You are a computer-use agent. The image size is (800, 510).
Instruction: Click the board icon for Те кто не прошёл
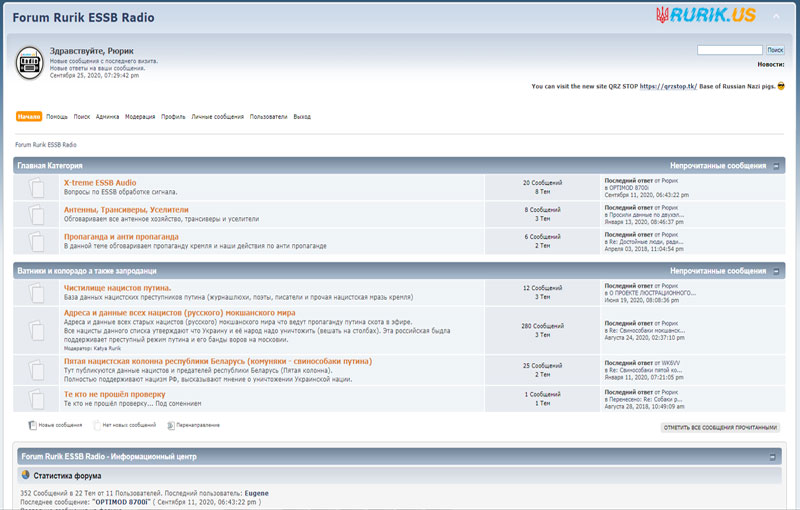pyautogui.click(x=36, y=399)
